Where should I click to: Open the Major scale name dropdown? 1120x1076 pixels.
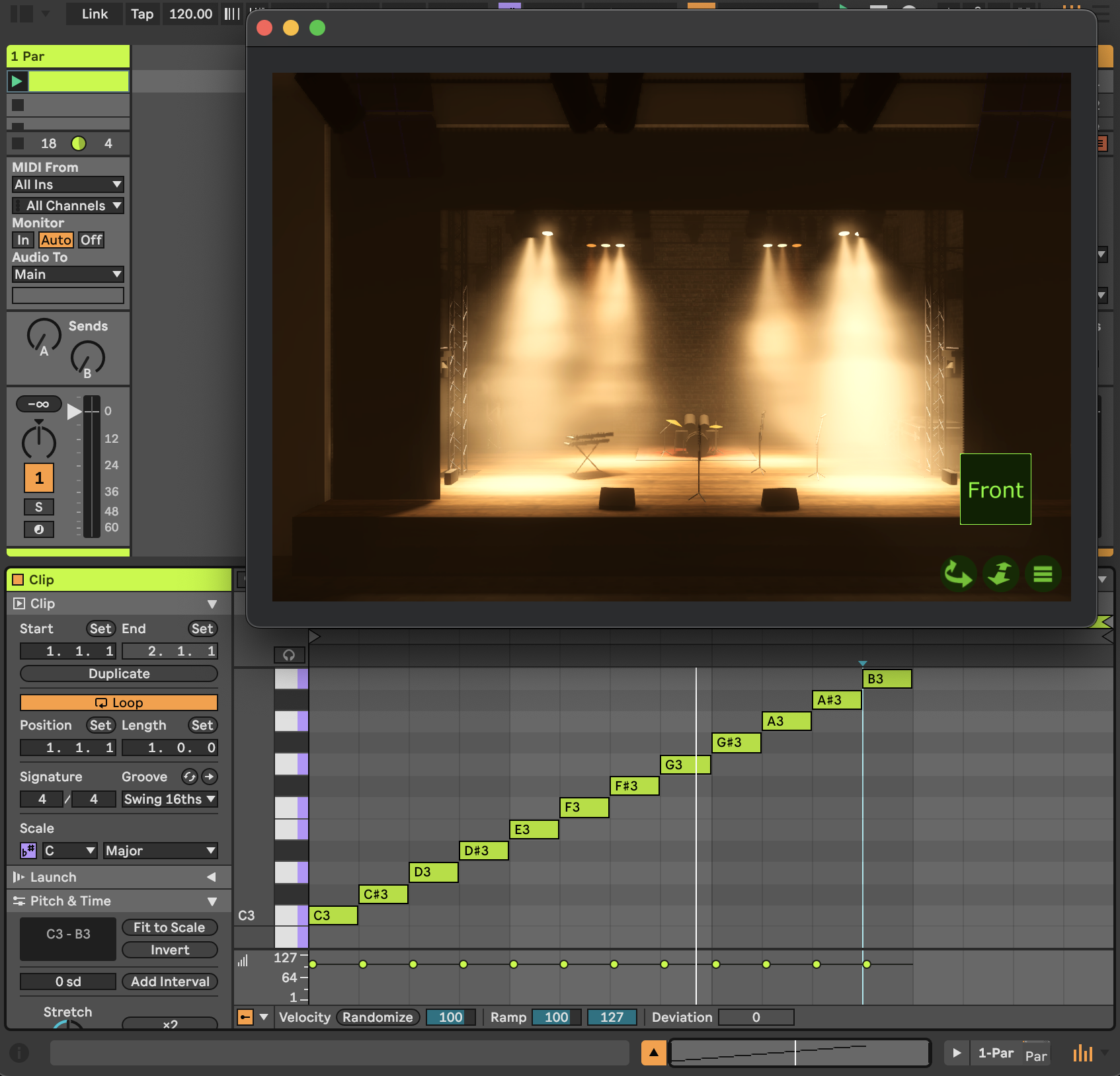161,851
